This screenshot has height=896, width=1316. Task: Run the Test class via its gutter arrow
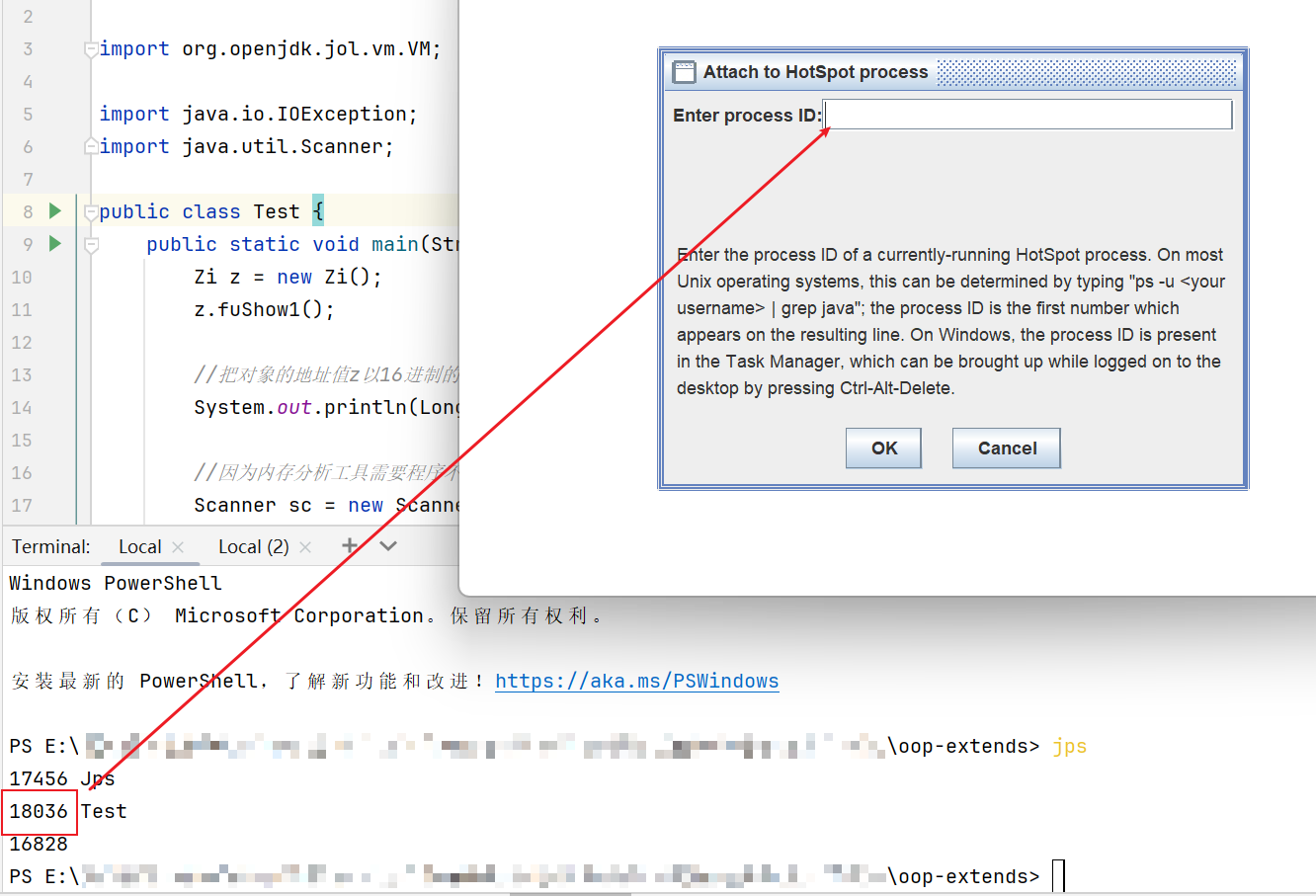(55, 210)
